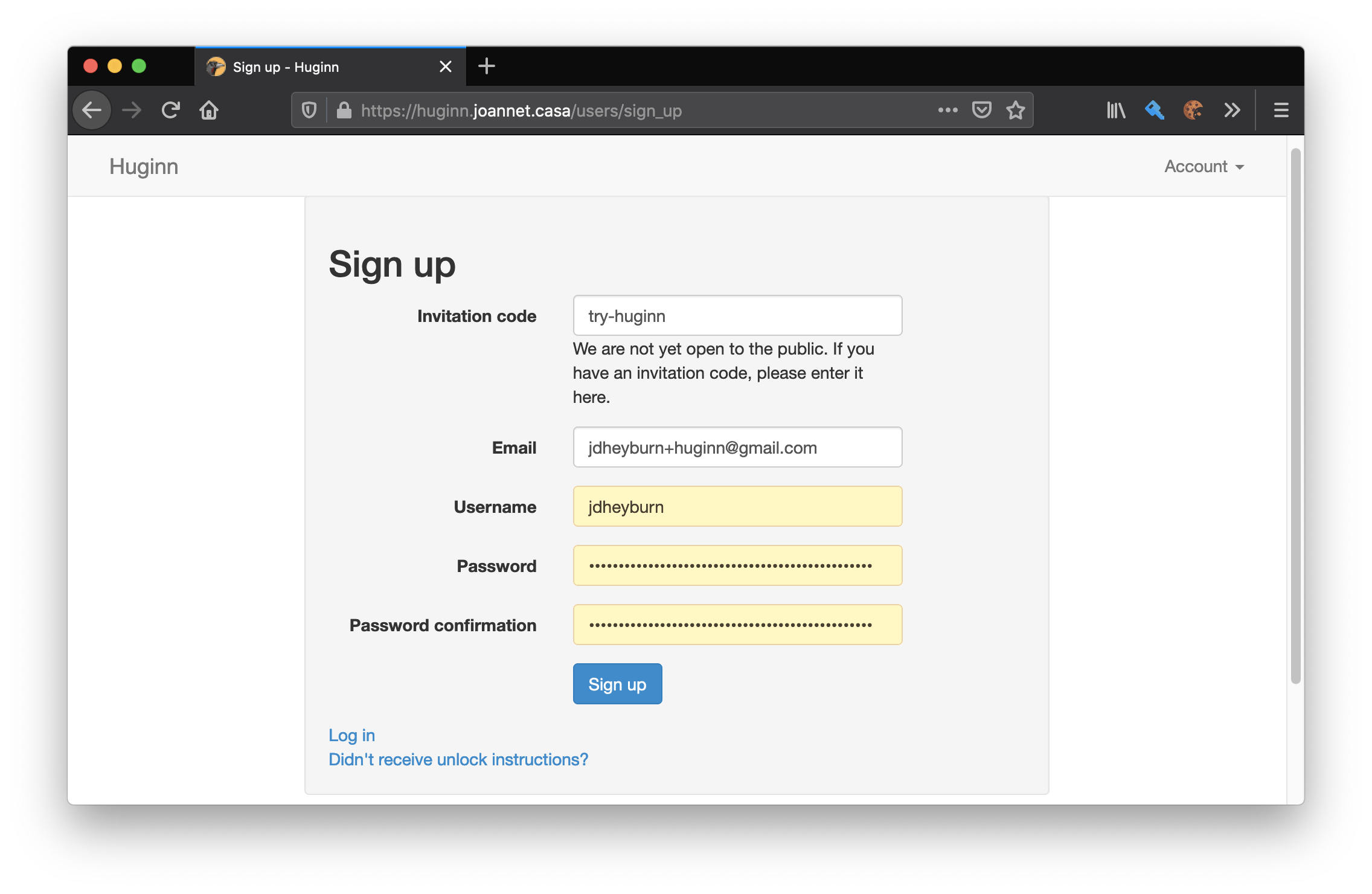Open a new browser tab
The image size is (1372, 894).
pyautogui.click(x=487, y=66)
